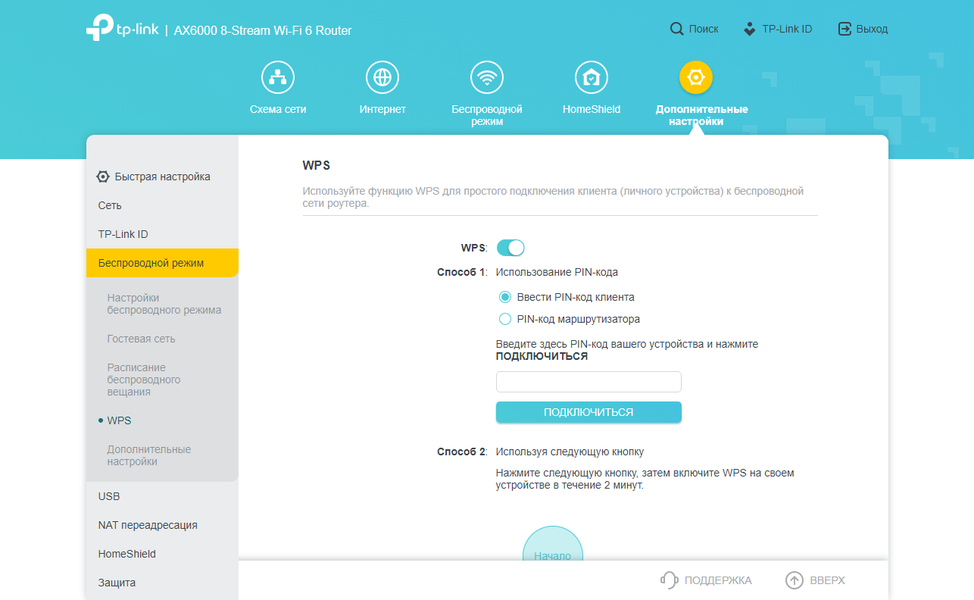This screenshot has height=600, width=974.
Task: Click the TP-Link logo
Action: 122,28
